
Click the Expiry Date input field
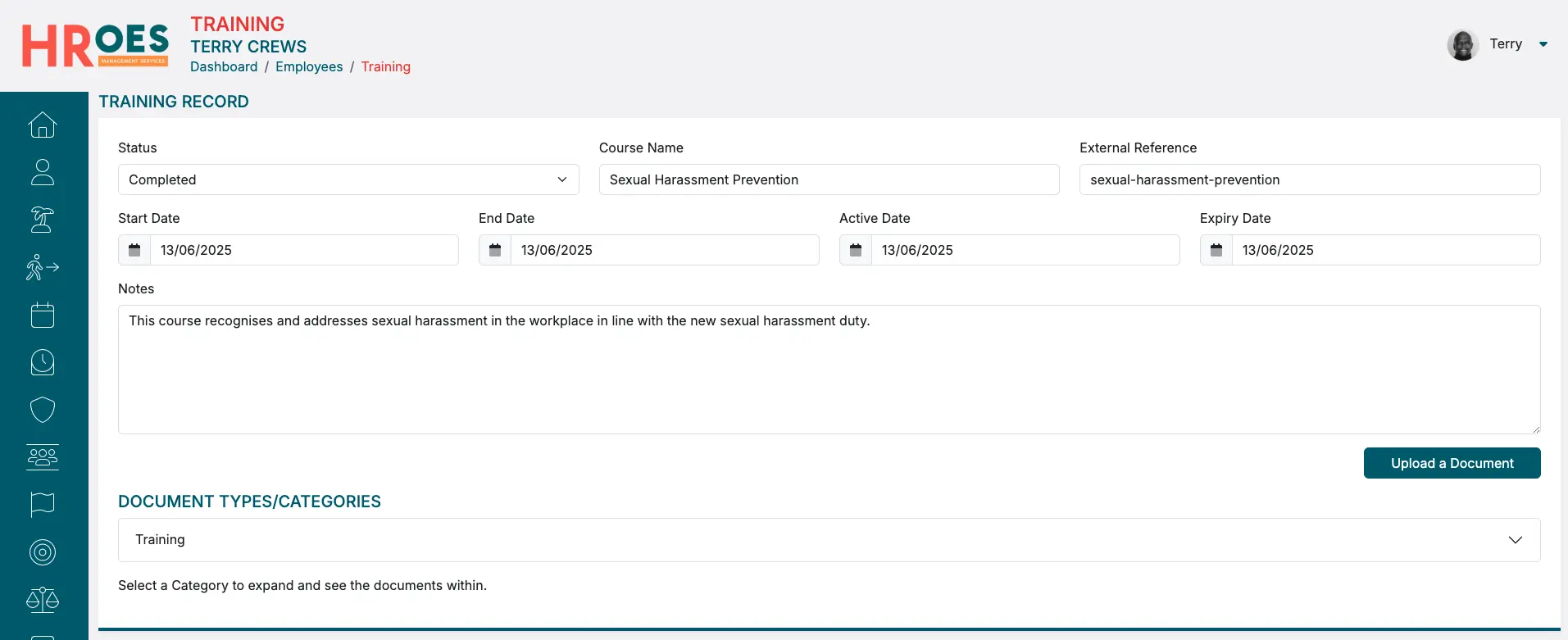tap(1385, 250)
